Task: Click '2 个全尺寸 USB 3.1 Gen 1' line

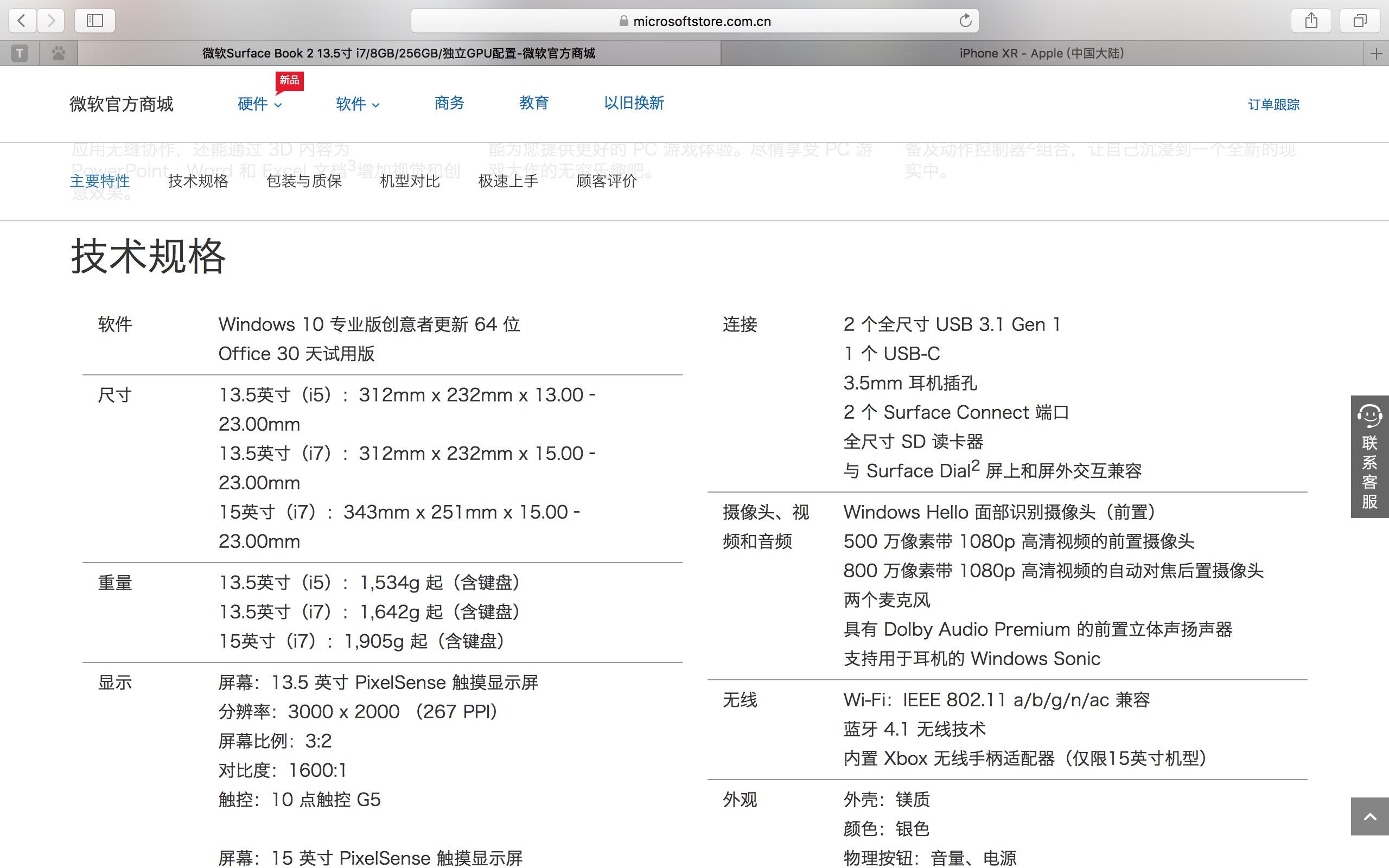Action: [x=952, y=325]
